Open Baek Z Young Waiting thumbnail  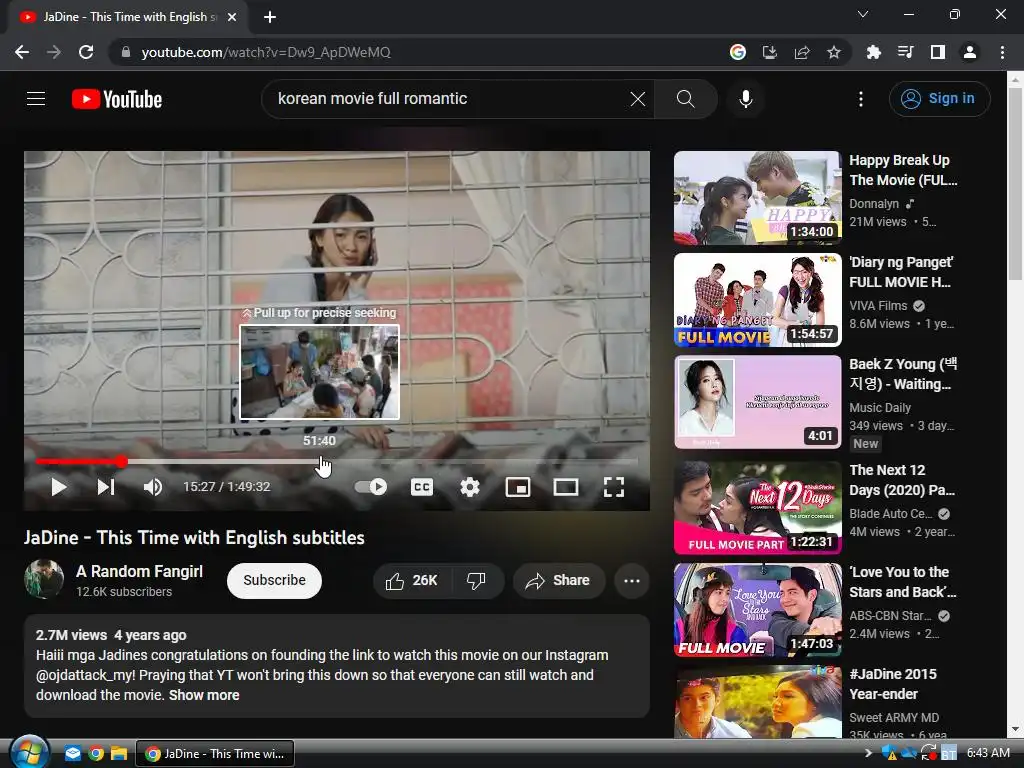tap(758, 402)
